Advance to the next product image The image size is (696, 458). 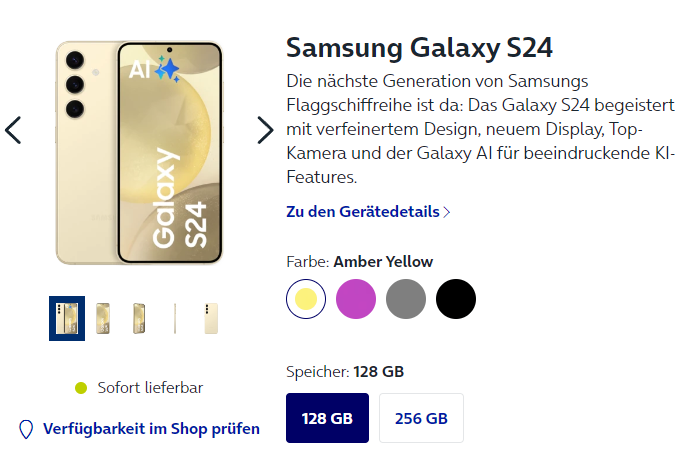(265, 130)
